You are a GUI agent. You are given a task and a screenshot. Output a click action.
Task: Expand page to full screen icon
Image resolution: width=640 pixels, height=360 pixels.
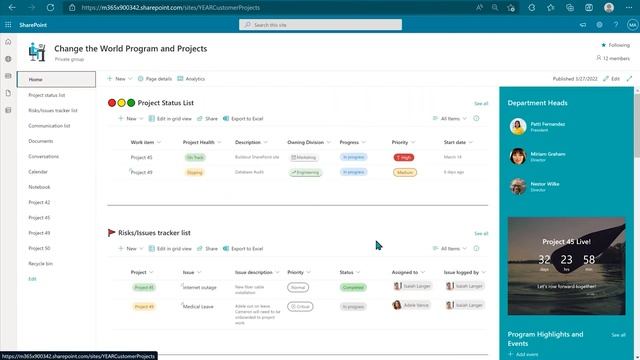tap(629, 78)
